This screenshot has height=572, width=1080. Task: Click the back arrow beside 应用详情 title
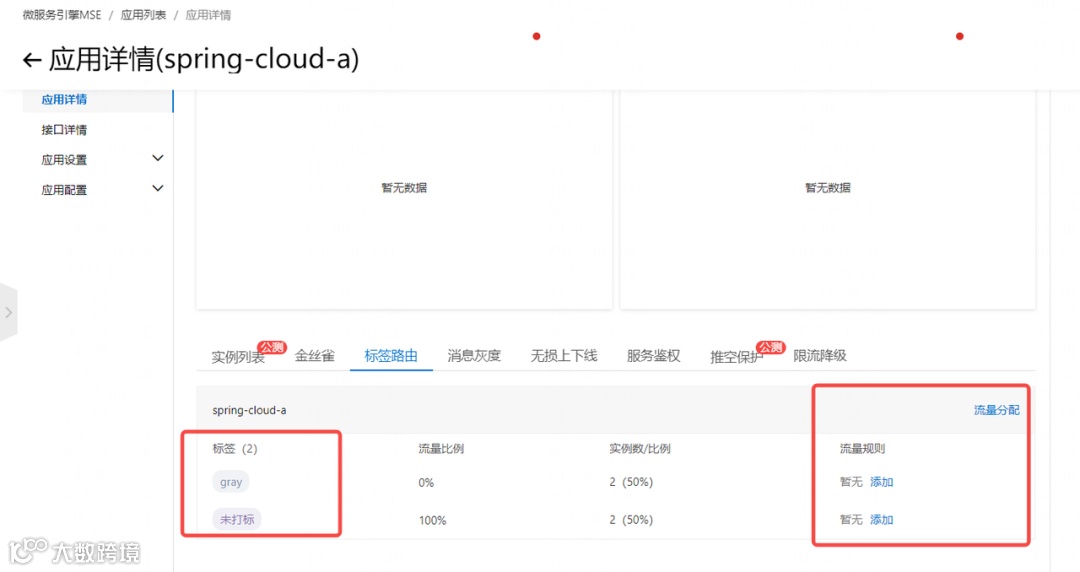[32, 60]
